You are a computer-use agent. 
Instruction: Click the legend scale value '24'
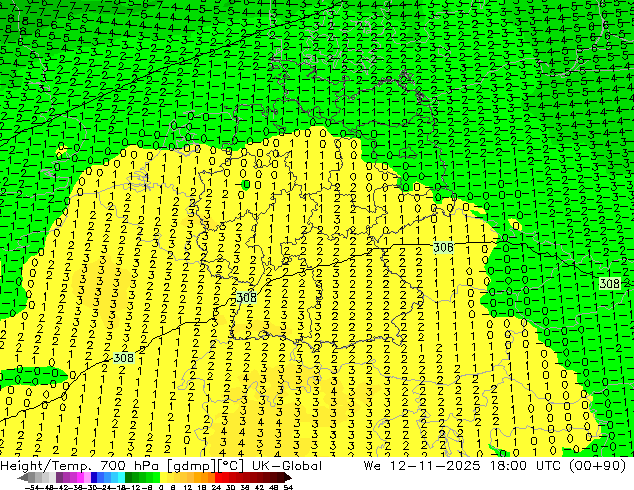tap(216, 487)
